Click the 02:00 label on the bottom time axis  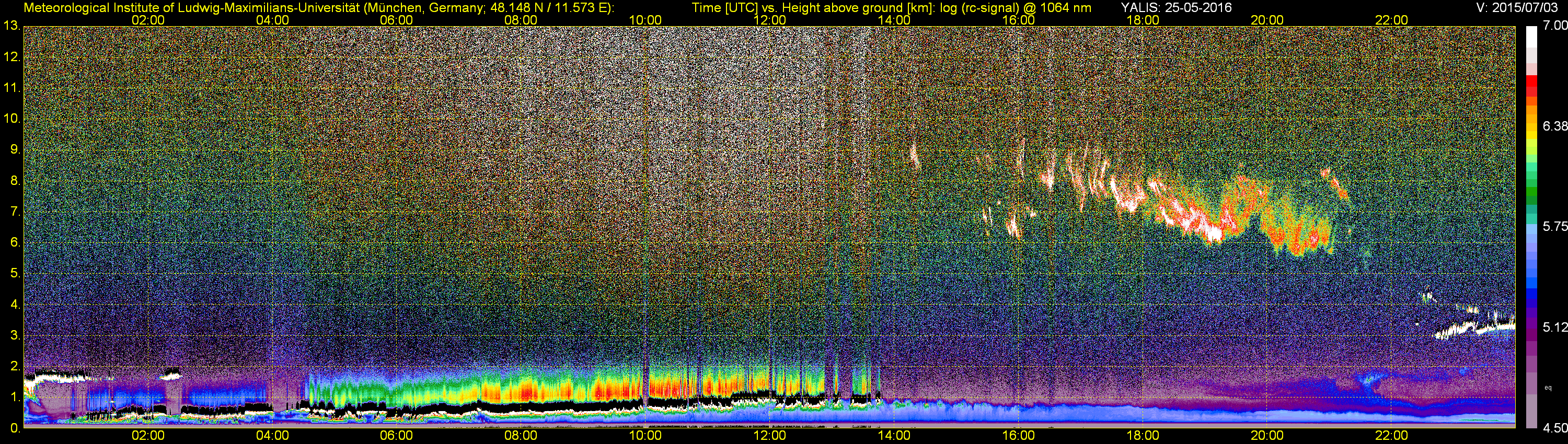click(148, 436)
